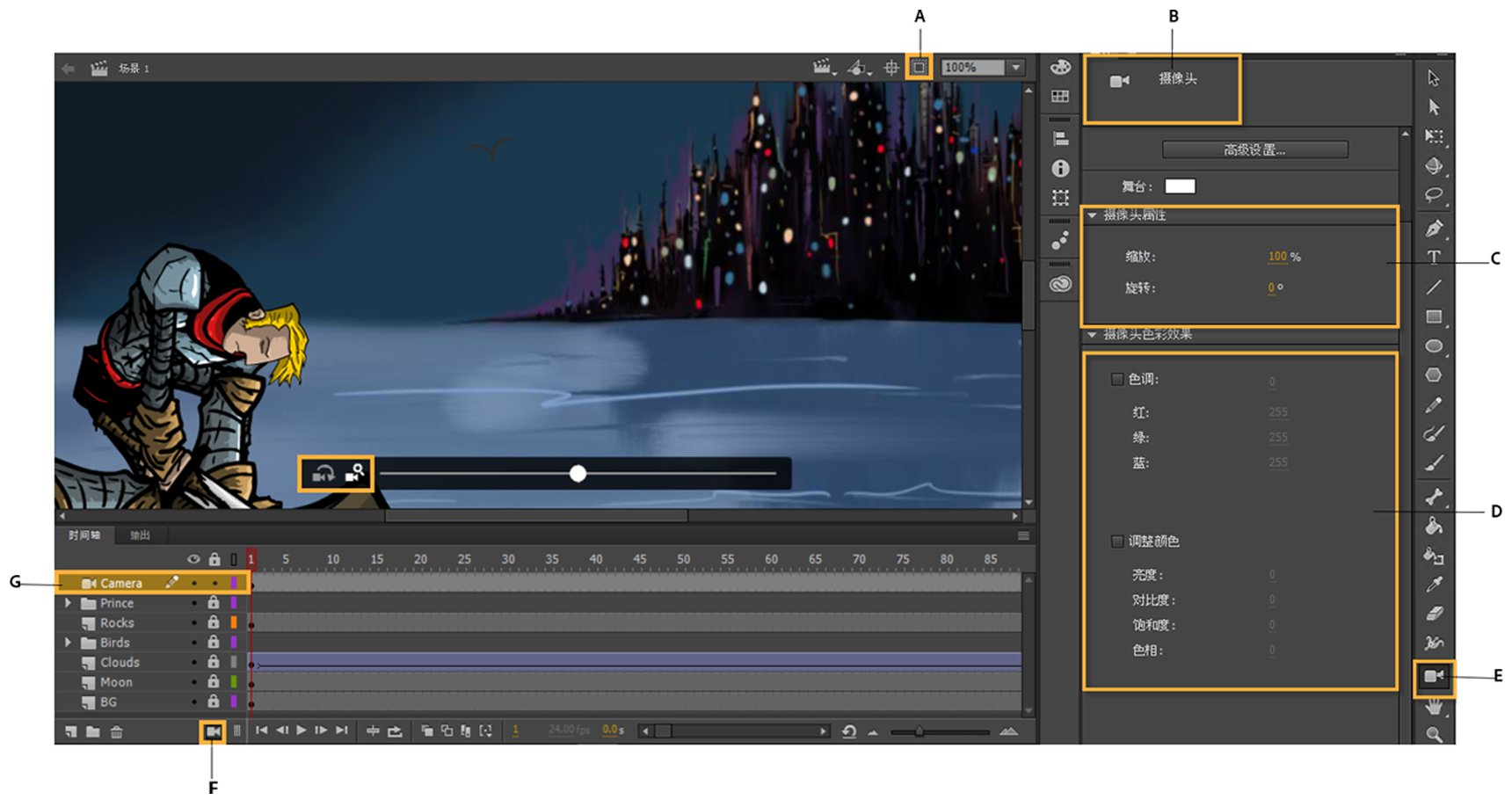Select the Bone tool

1434,497
